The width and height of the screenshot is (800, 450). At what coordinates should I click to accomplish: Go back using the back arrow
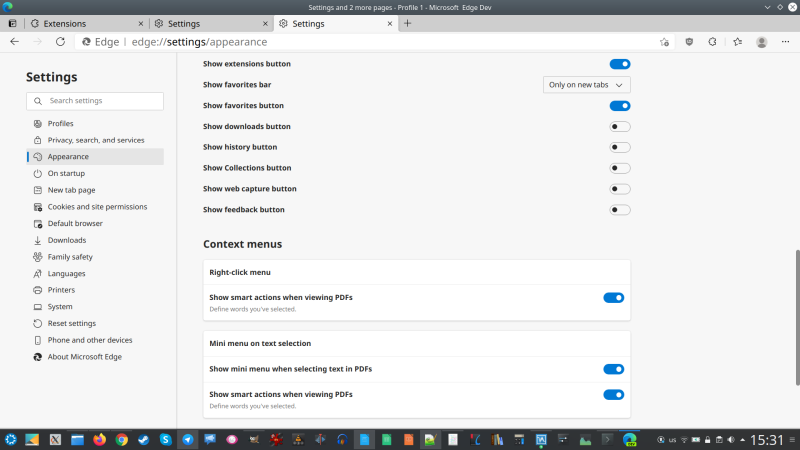click(x=14, y=42)
